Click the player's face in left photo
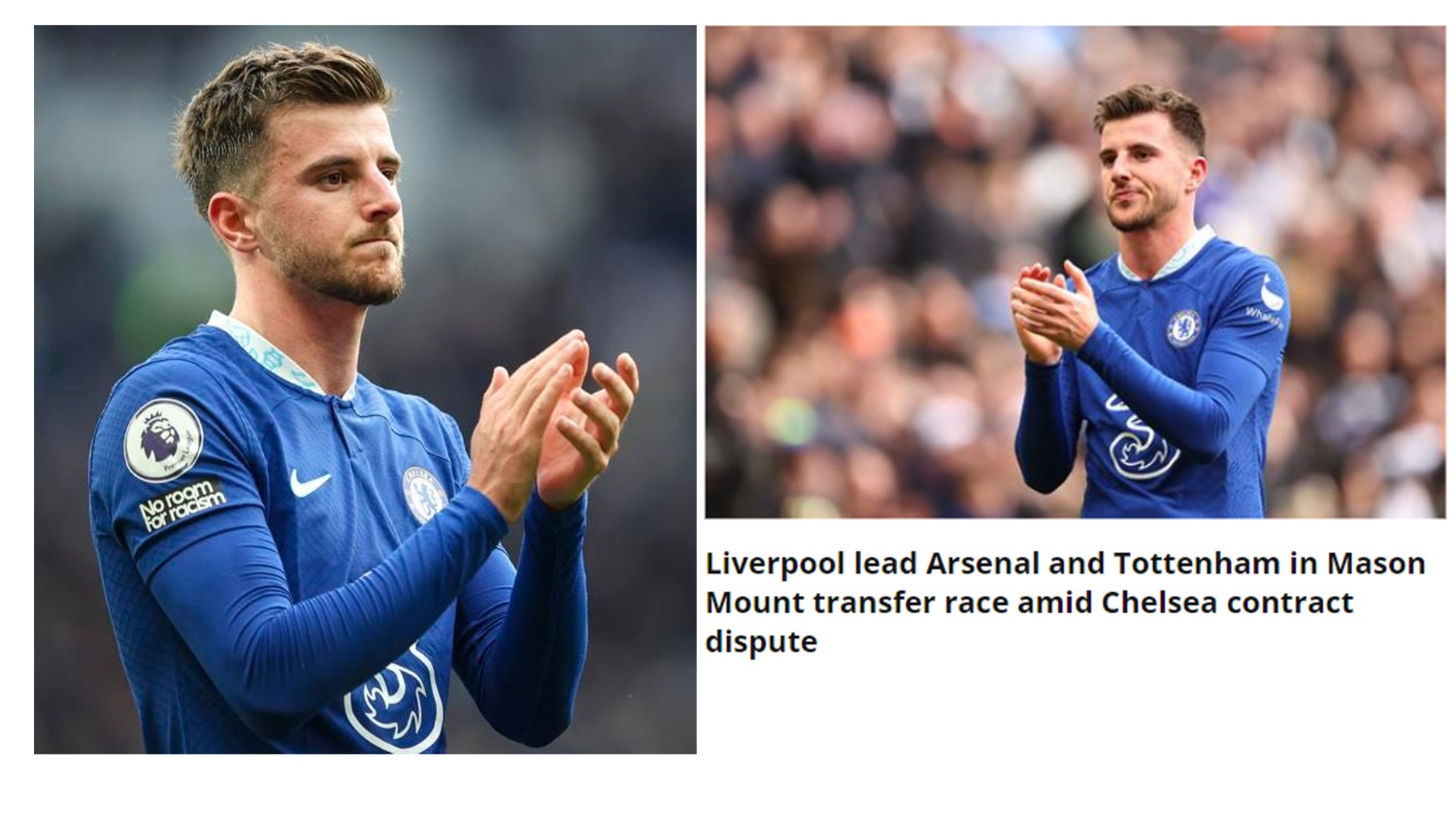 point(340,199)
